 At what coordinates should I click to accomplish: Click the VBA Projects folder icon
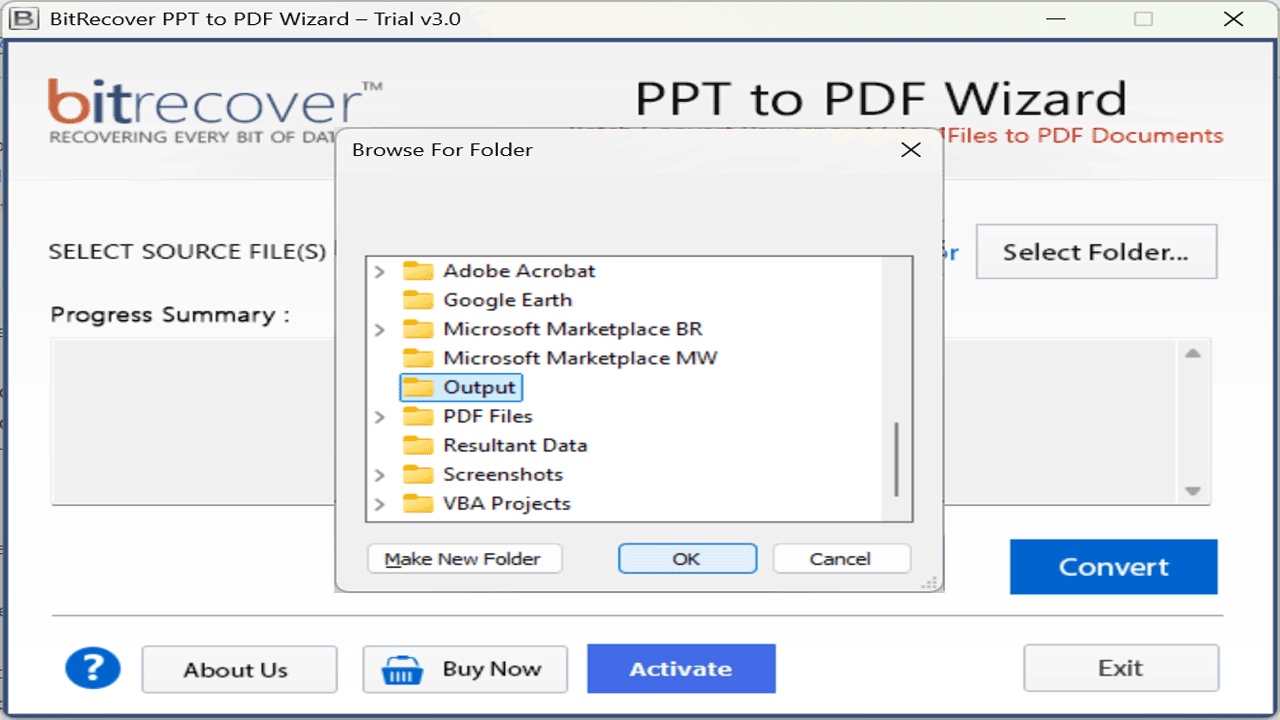click(x=418, y=503)
